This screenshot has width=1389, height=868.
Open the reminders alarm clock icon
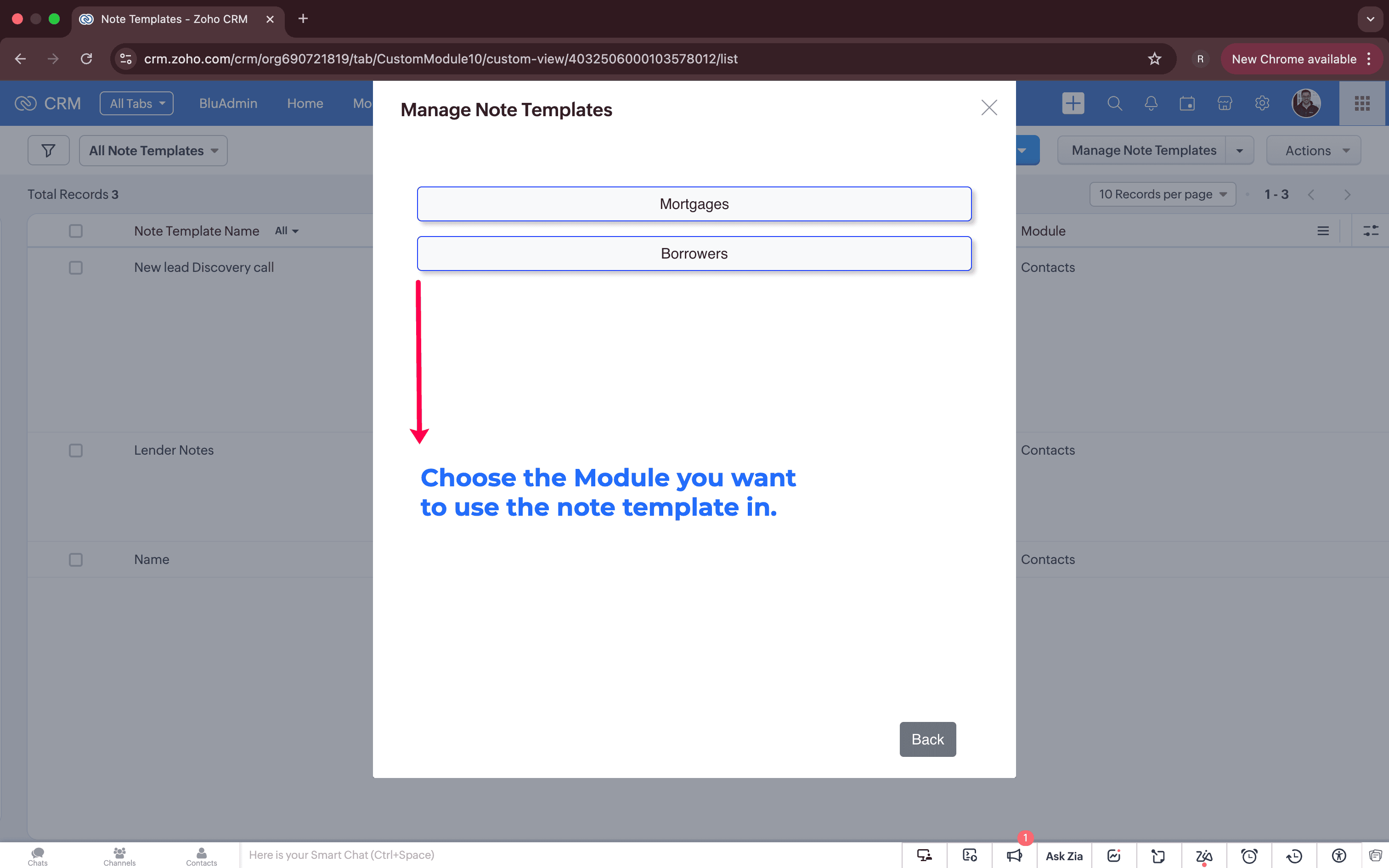coord(1249,855)
